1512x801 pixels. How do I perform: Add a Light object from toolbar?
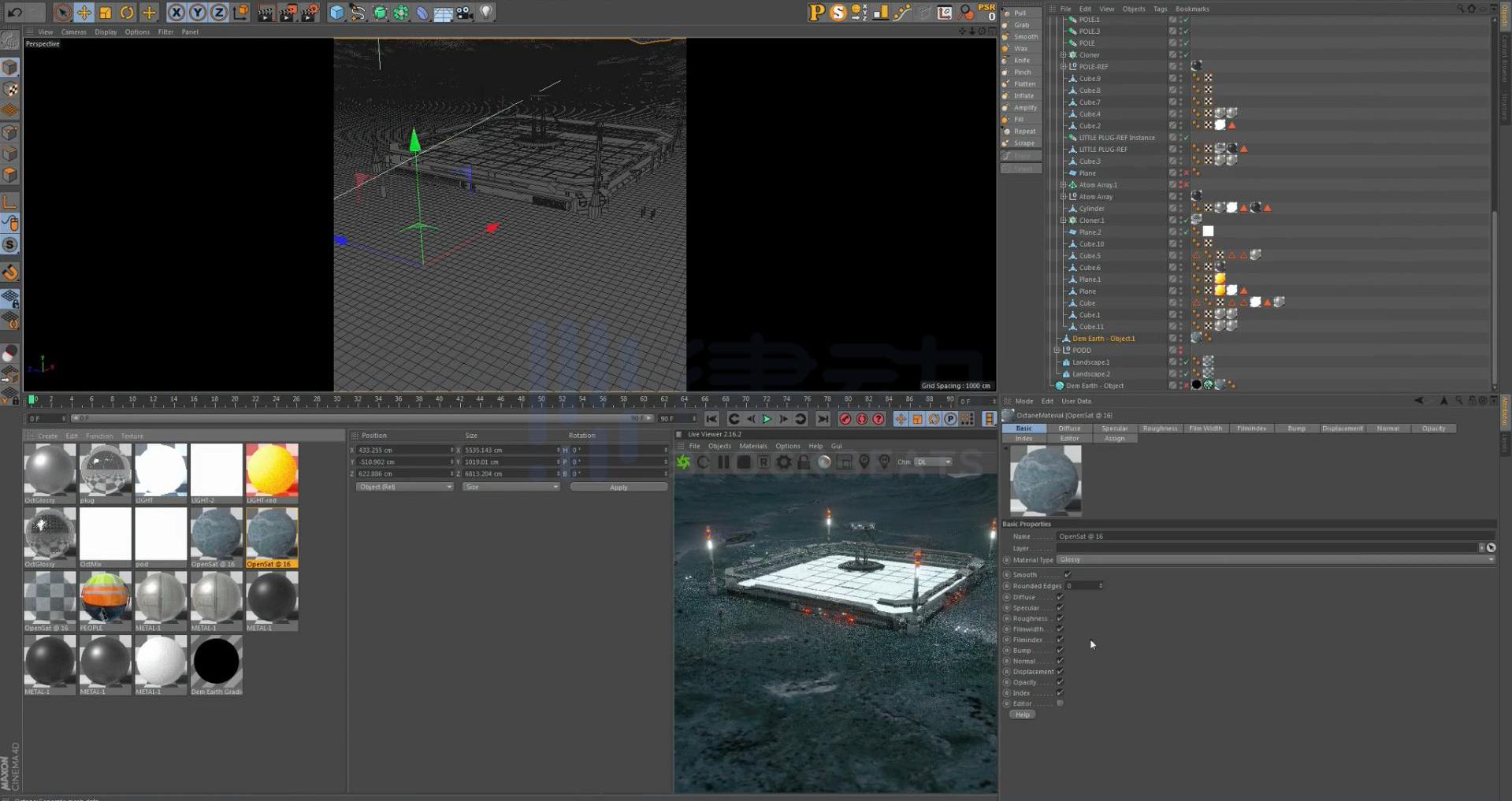[x=486, y=13]
